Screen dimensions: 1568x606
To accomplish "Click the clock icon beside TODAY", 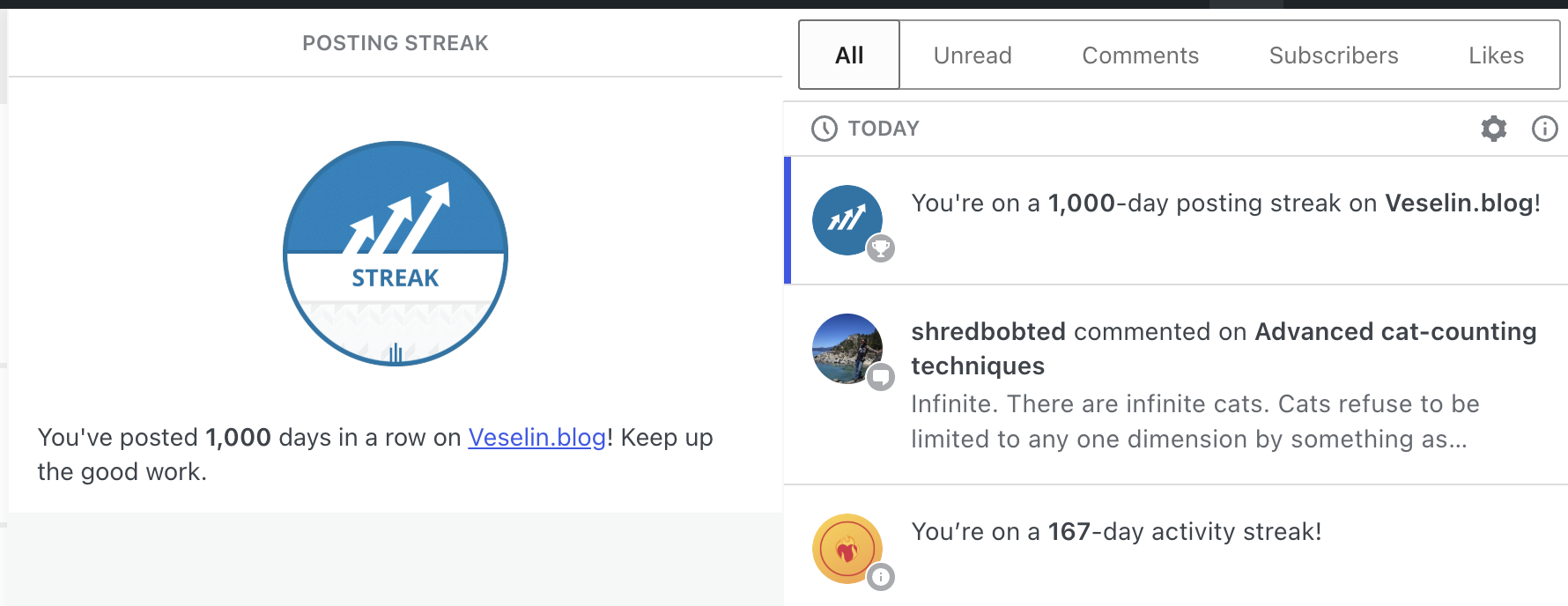I will pos(824,129).
